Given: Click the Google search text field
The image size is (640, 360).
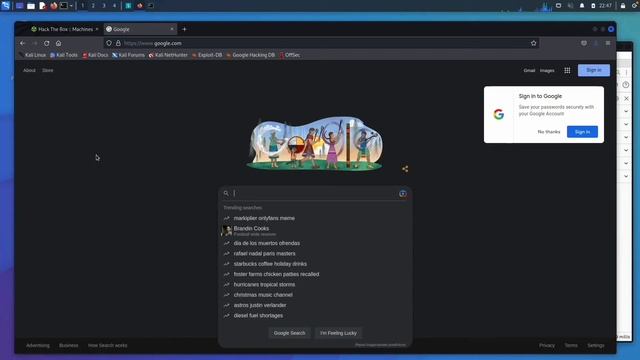Looking at the screenshot, I should click(x=315, y=193).
